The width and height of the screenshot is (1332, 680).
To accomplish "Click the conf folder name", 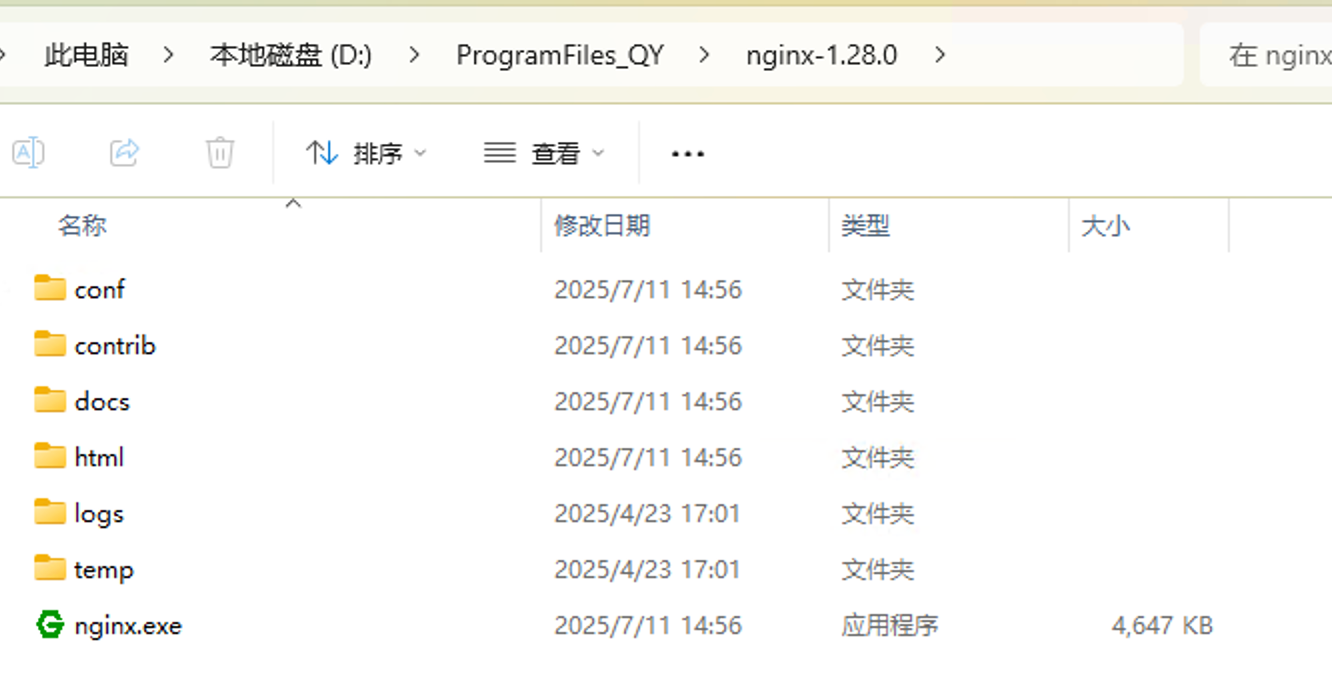I will pos(100,290).
